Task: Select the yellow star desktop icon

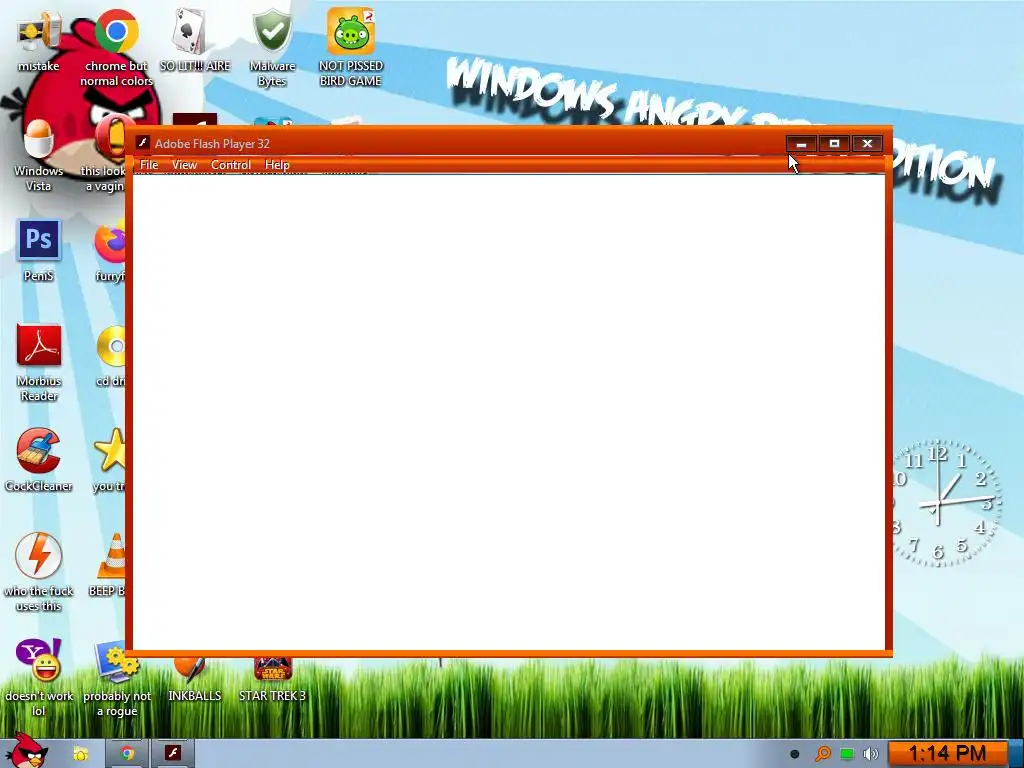Action: [x=111, y=451]
